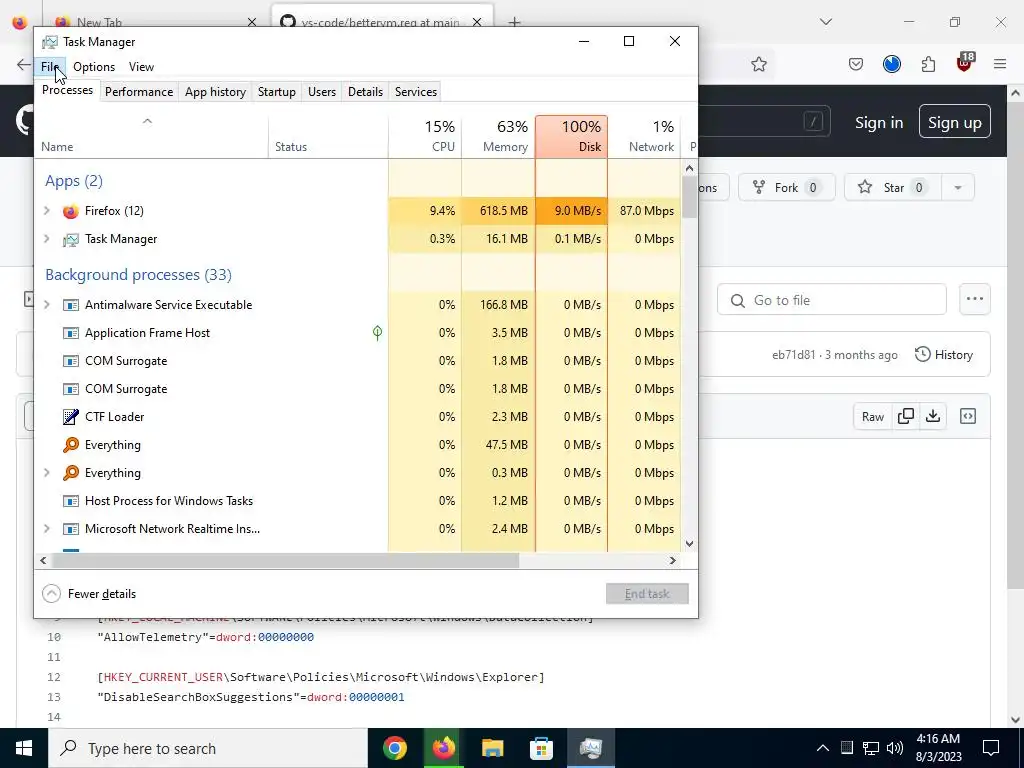Open the Pocket save icon in Firefox
This screenshot has height=768, width=1024.
point(856,64)
